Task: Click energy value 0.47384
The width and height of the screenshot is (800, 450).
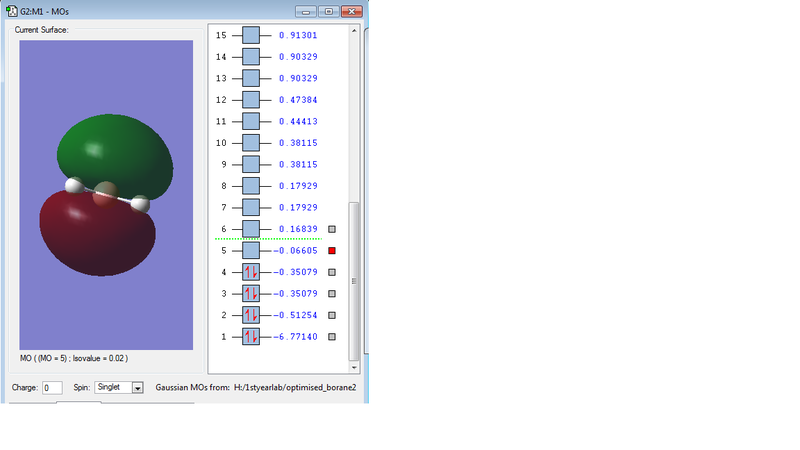Action: pyautogui.click(x=298, y=100)
